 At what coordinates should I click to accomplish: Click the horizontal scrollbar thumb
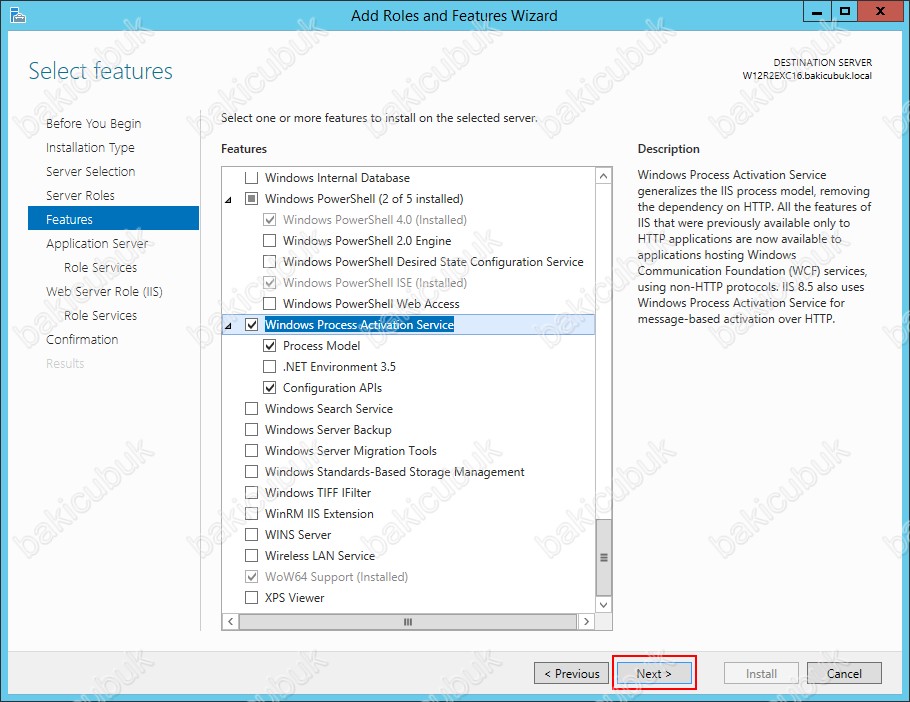click(408, 622)
